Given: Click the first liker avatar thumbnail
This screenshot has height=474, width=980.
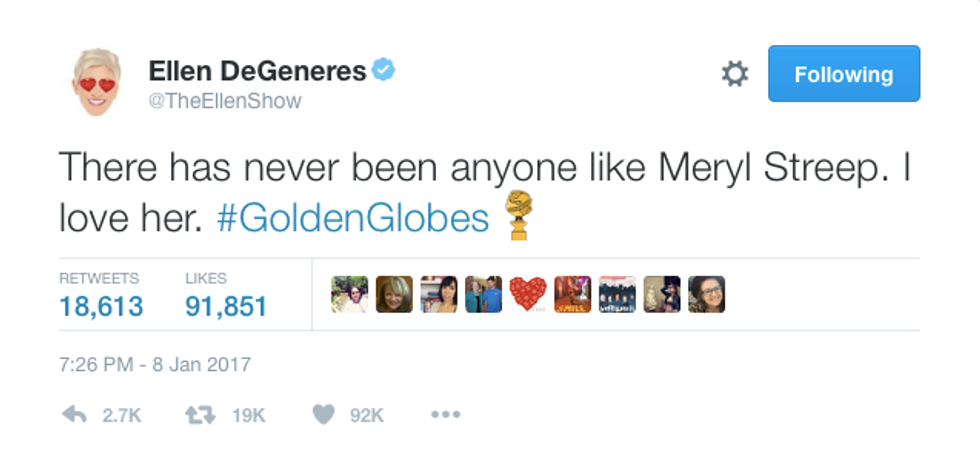Looking at the screenshot, I should (349, 294).
